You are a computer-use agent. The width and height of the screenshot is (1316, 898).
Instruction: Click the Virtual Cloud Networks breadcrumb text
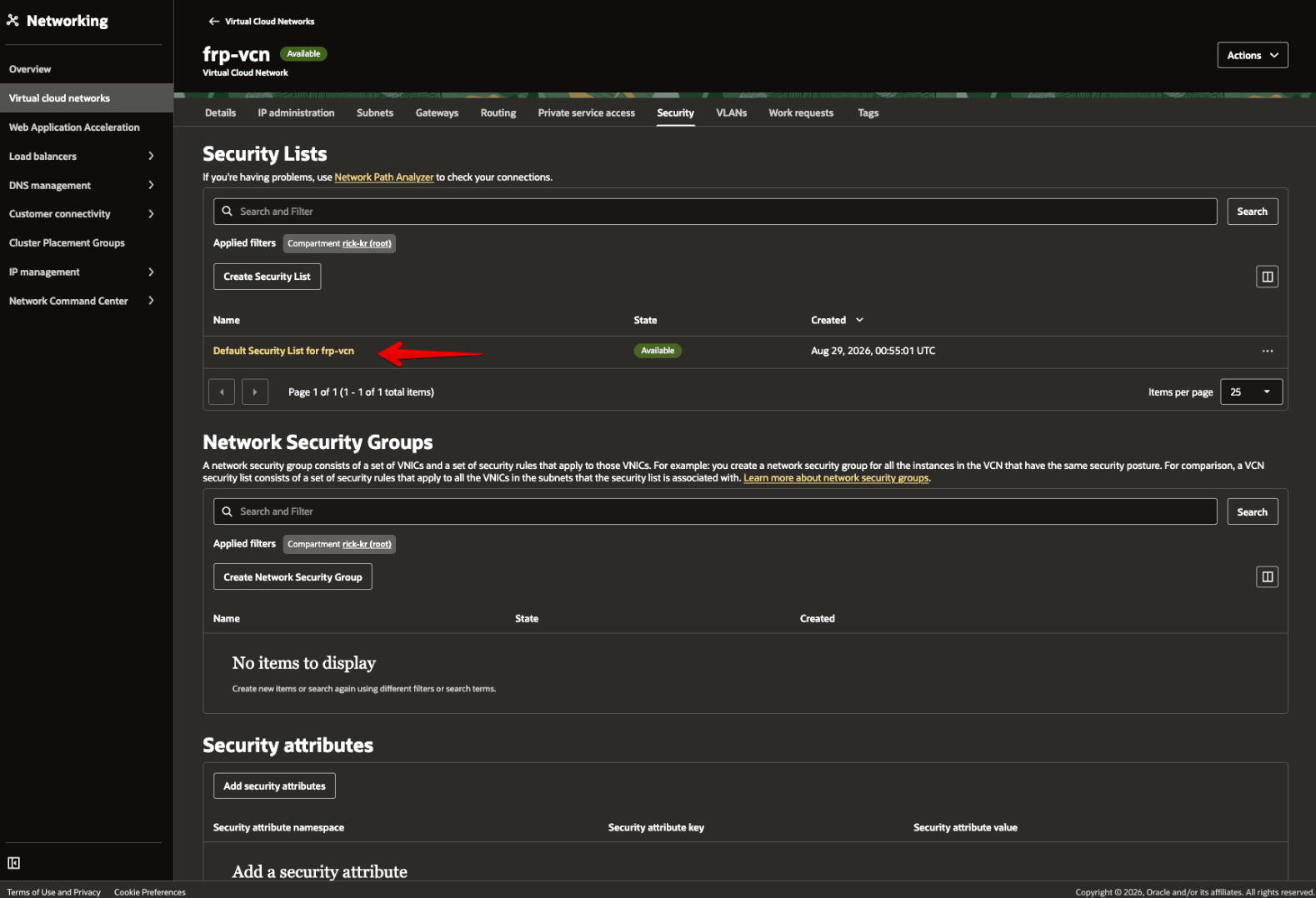[x=269, y=22]
